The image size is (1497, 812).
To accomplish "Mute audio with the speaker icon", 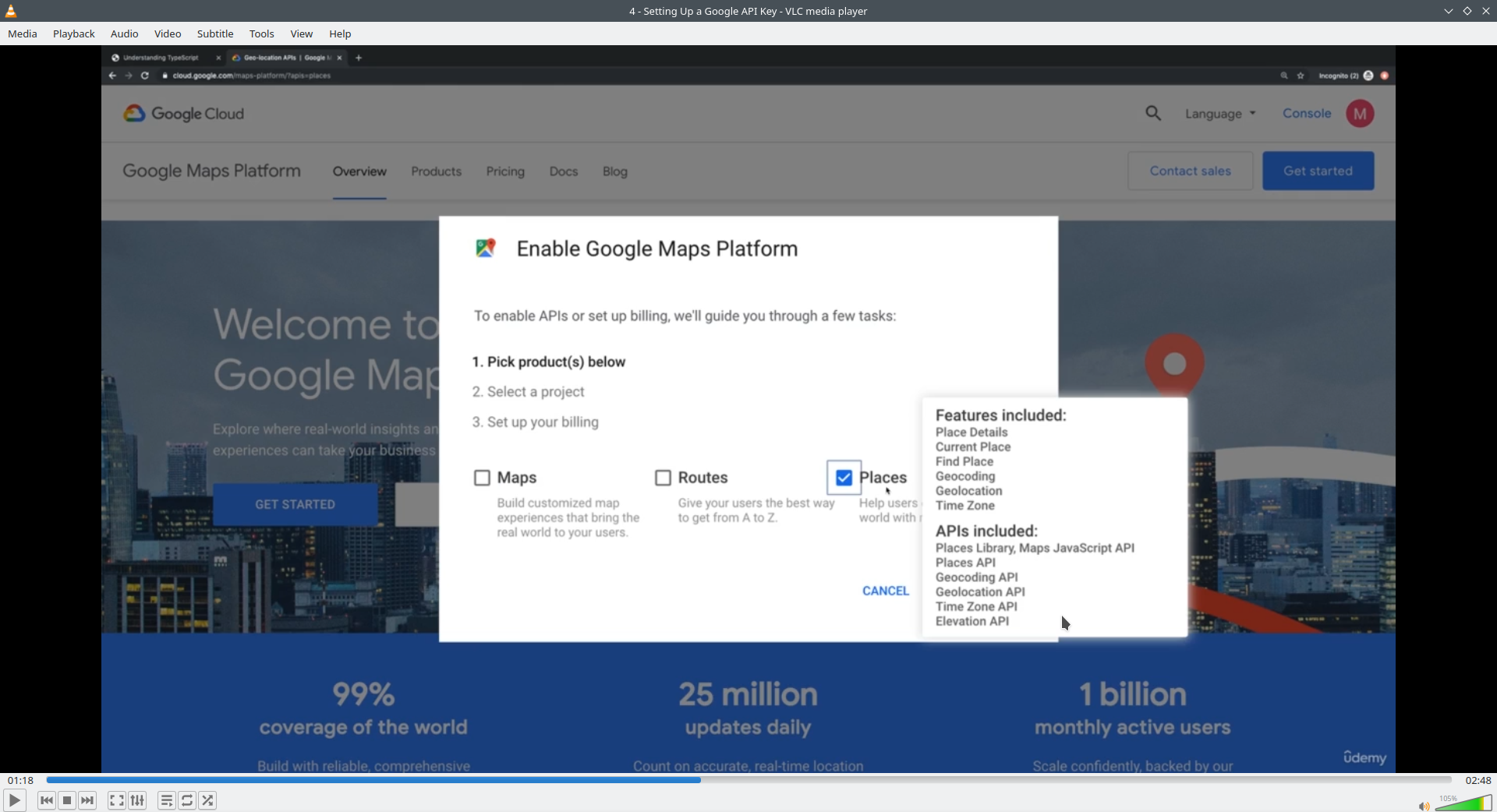I will point(1424,806).
